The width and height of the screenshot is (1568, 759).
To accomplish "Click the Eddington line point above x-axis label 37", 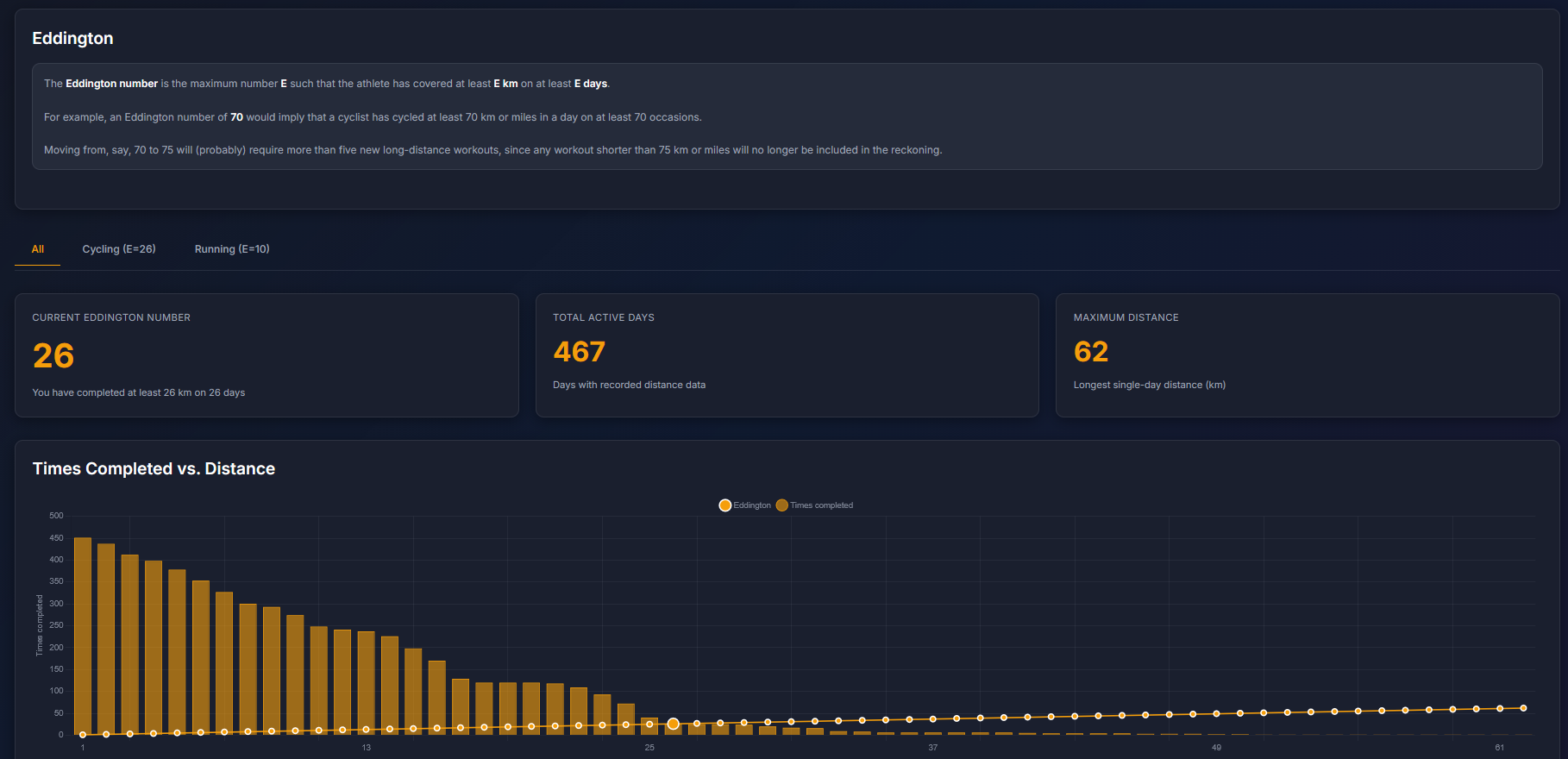I will pos(933,719).
